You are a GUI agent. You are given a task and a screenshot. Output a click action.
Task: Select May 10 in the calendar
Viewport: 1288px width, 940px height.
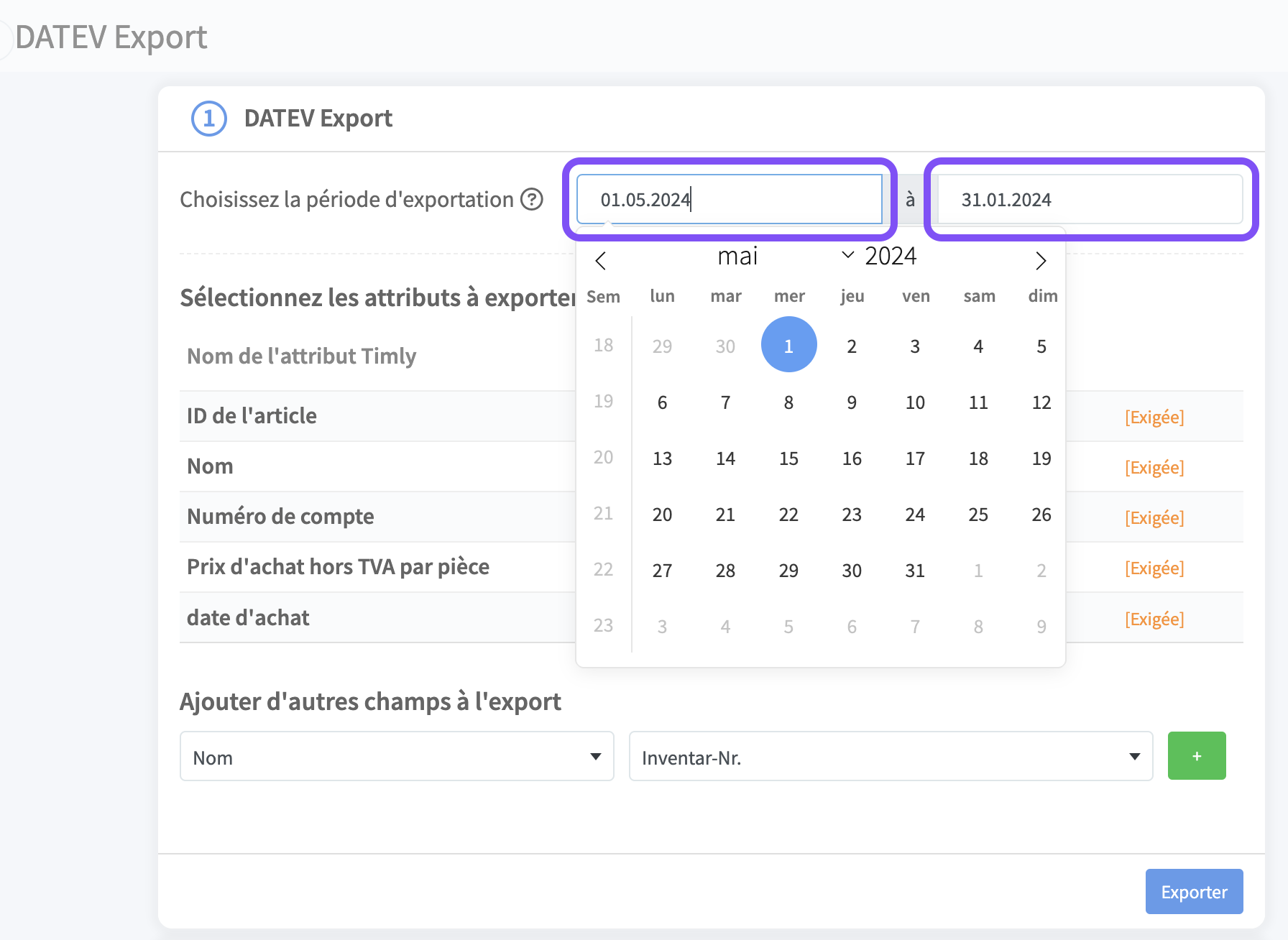(915, 402)
